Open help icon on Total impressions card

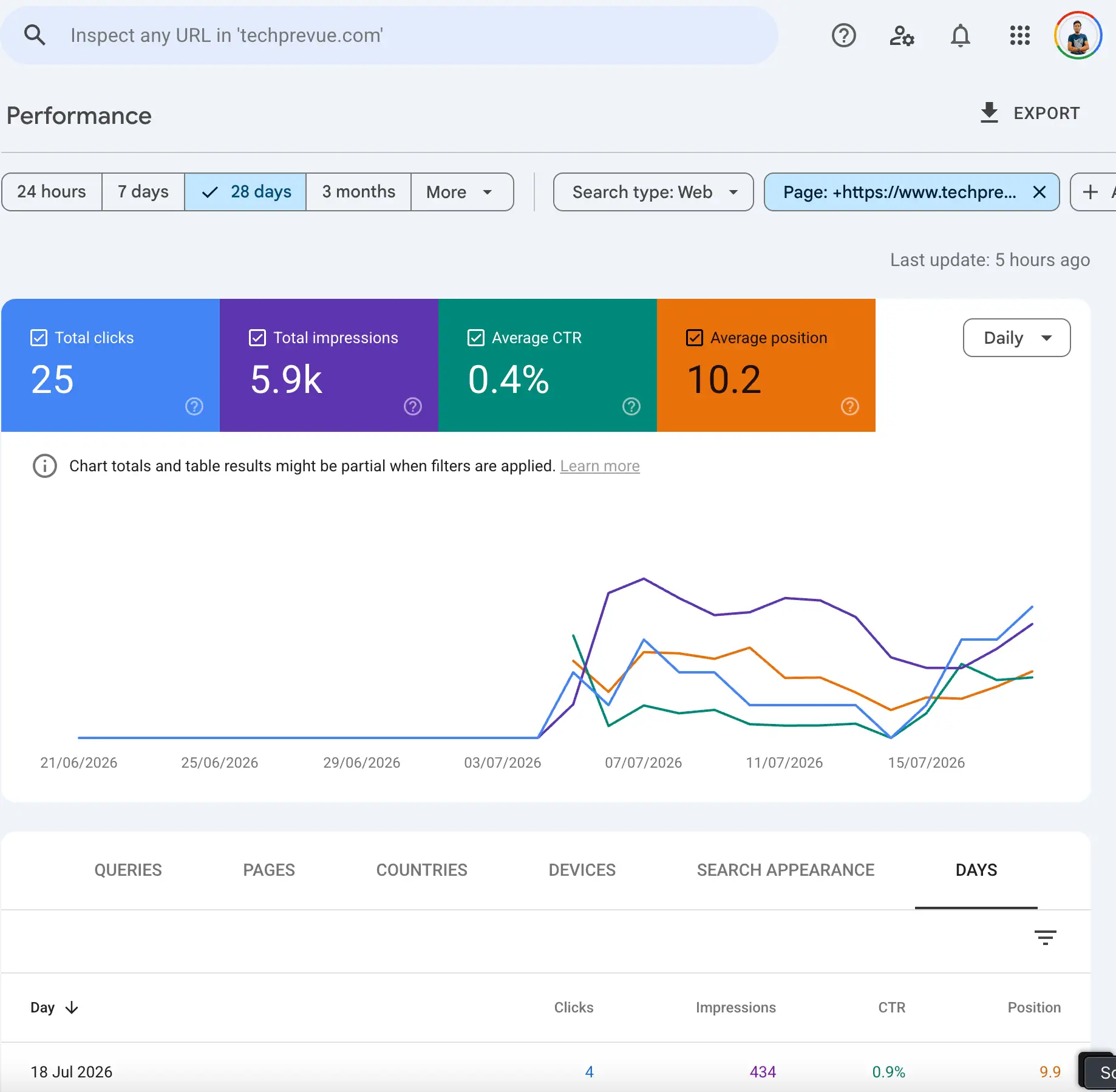click(413, 406)
